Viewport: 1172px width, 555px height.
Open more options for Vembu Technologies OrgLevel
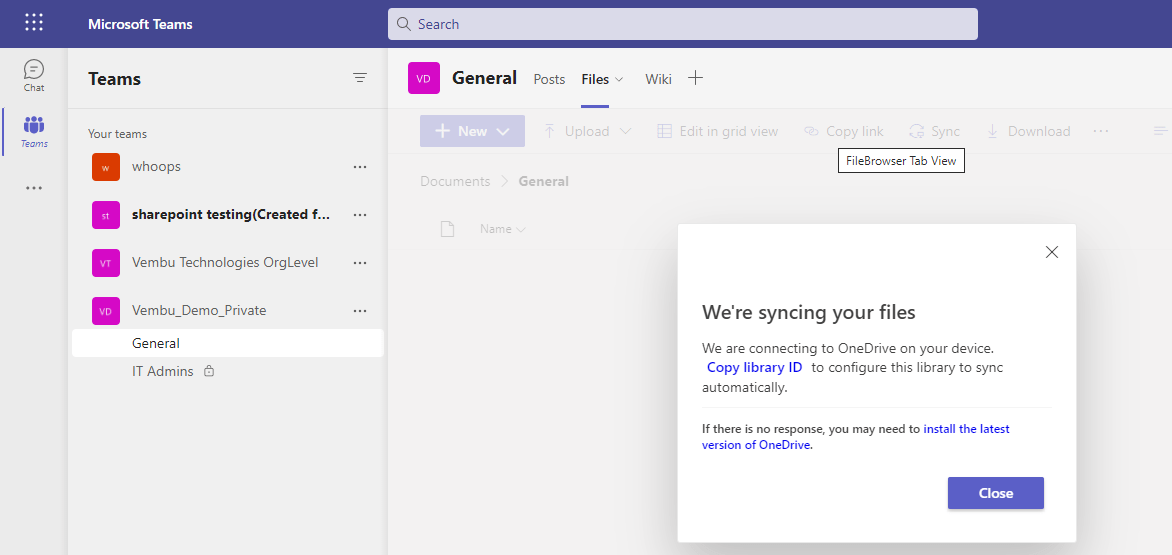click(x=360, y=263)
